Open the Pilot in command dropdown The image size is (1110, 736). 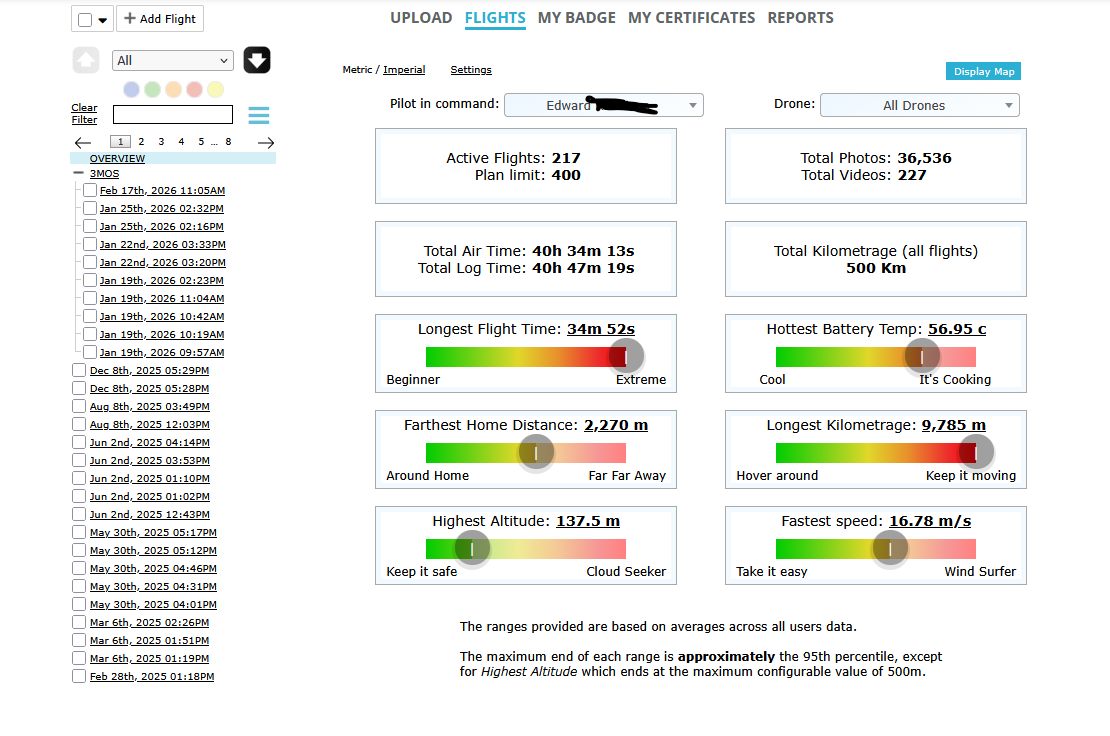[603, 105]
